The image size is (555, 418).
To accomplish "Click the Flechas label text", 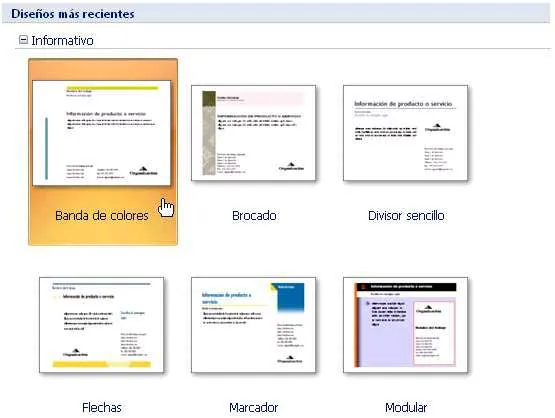I will [102, 407].
